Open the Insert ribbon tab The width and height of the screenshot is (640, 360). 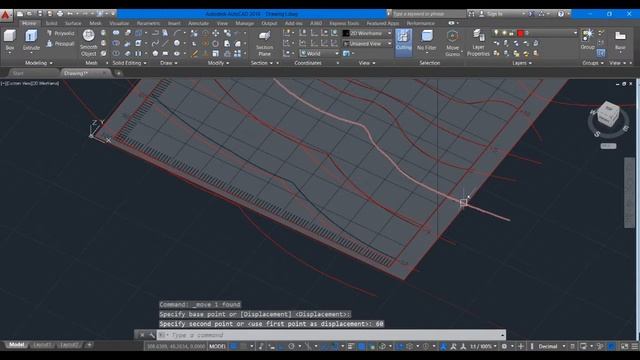tap(174, 24)
